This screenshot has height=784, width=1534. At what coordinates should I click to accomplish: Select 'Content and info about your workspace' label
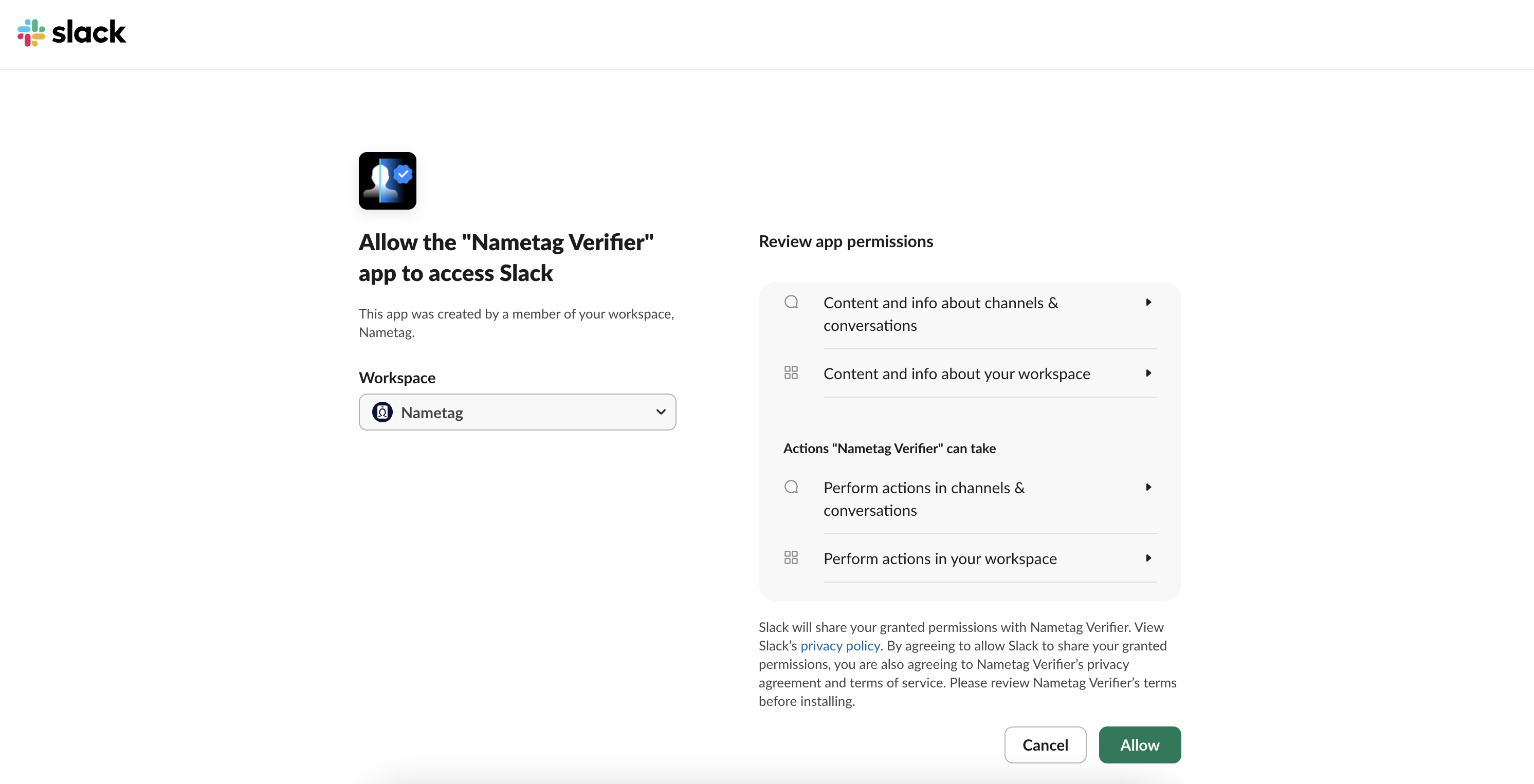956,374
